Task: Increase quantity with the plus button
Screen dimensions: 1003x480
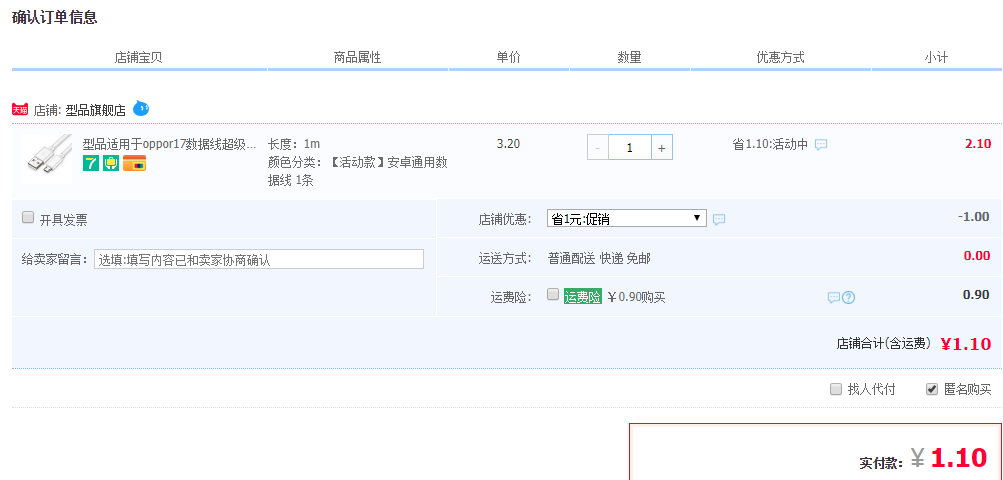Action: pyautogui.click(x=662, y=148)
